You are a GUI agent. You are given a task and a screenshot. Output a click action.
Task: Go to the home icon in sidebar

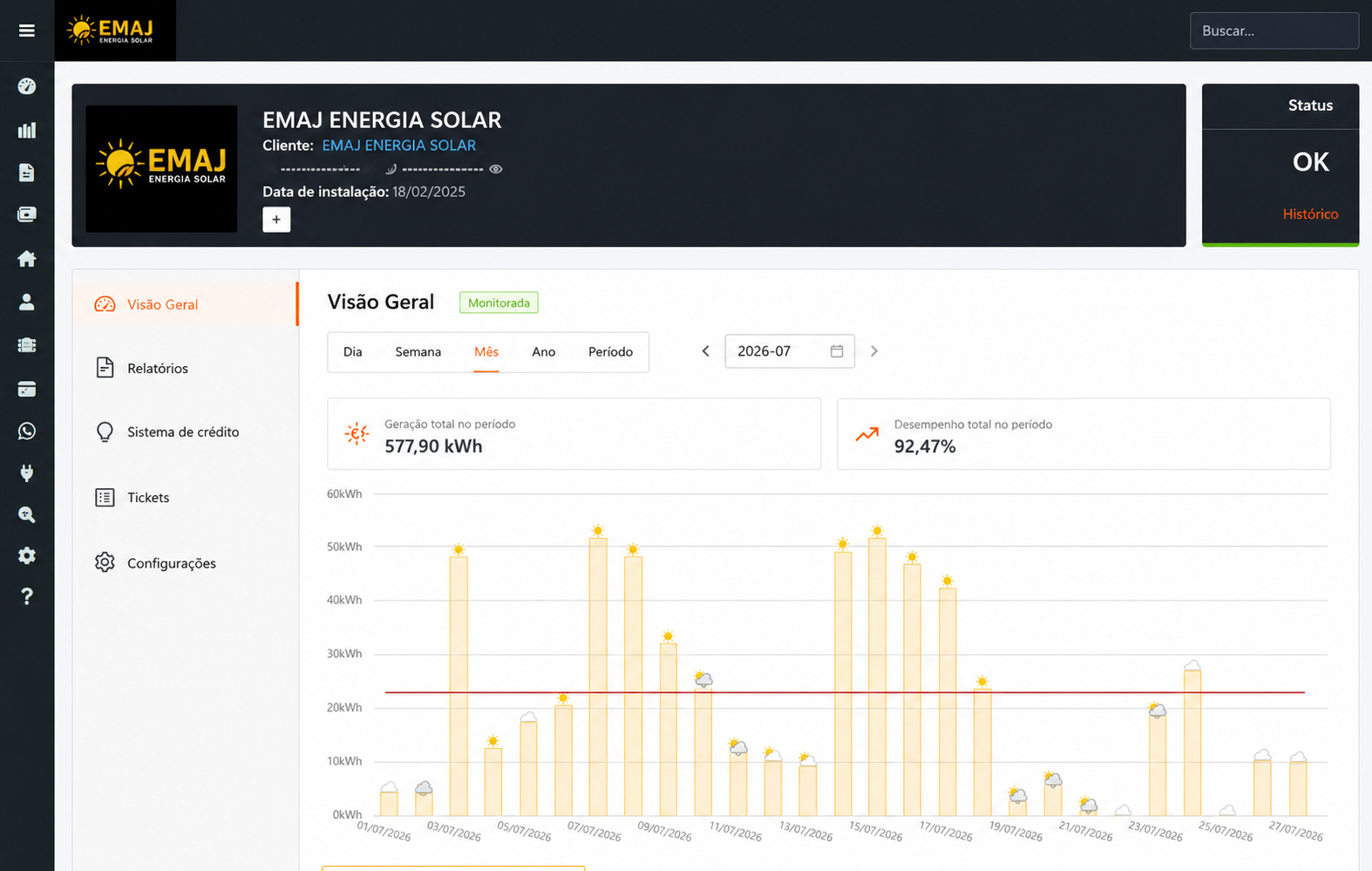[x=27, y=259]
